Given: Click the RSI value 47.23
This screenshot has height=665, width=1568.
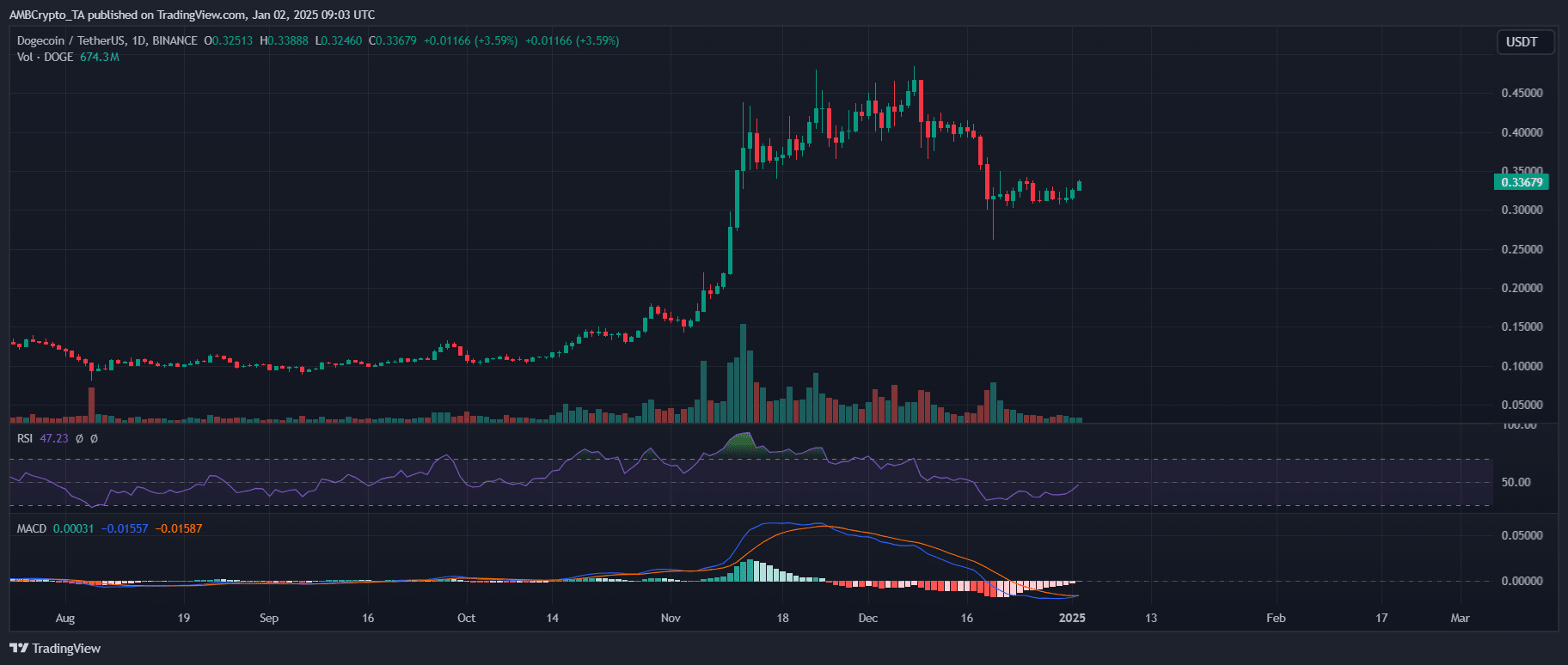Looking at the screenshot, I should (54, 438).
